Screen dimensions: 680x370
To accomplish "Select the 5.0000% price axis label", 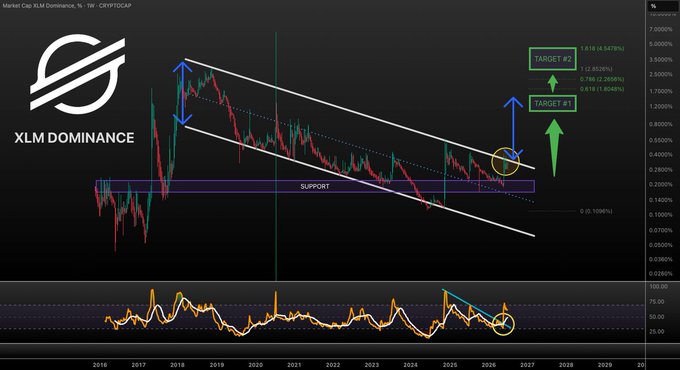I will (x=660, y=44).
